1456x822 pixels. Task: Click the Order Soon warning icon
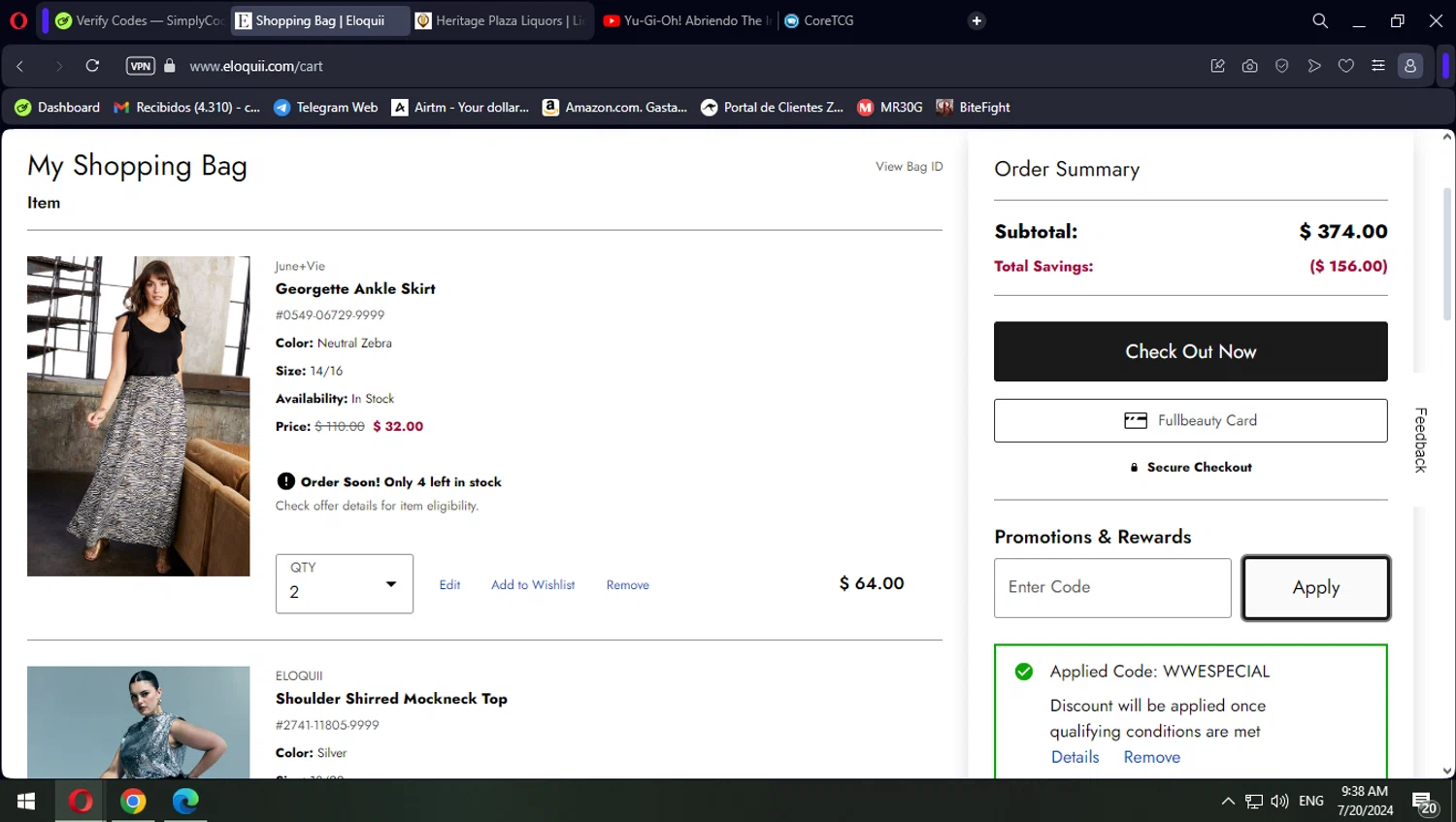[x=285, y=481]
